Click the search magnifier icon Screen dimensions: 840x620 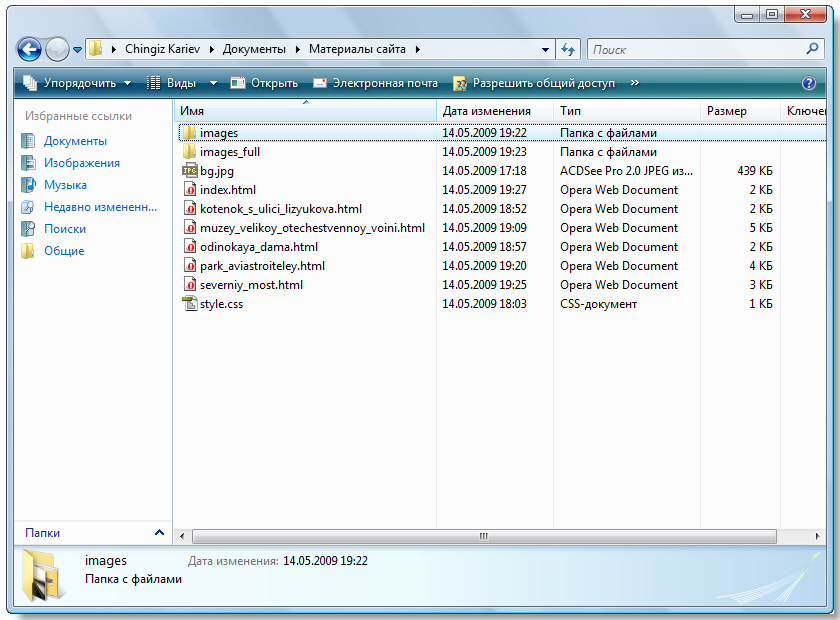point(812,48)
